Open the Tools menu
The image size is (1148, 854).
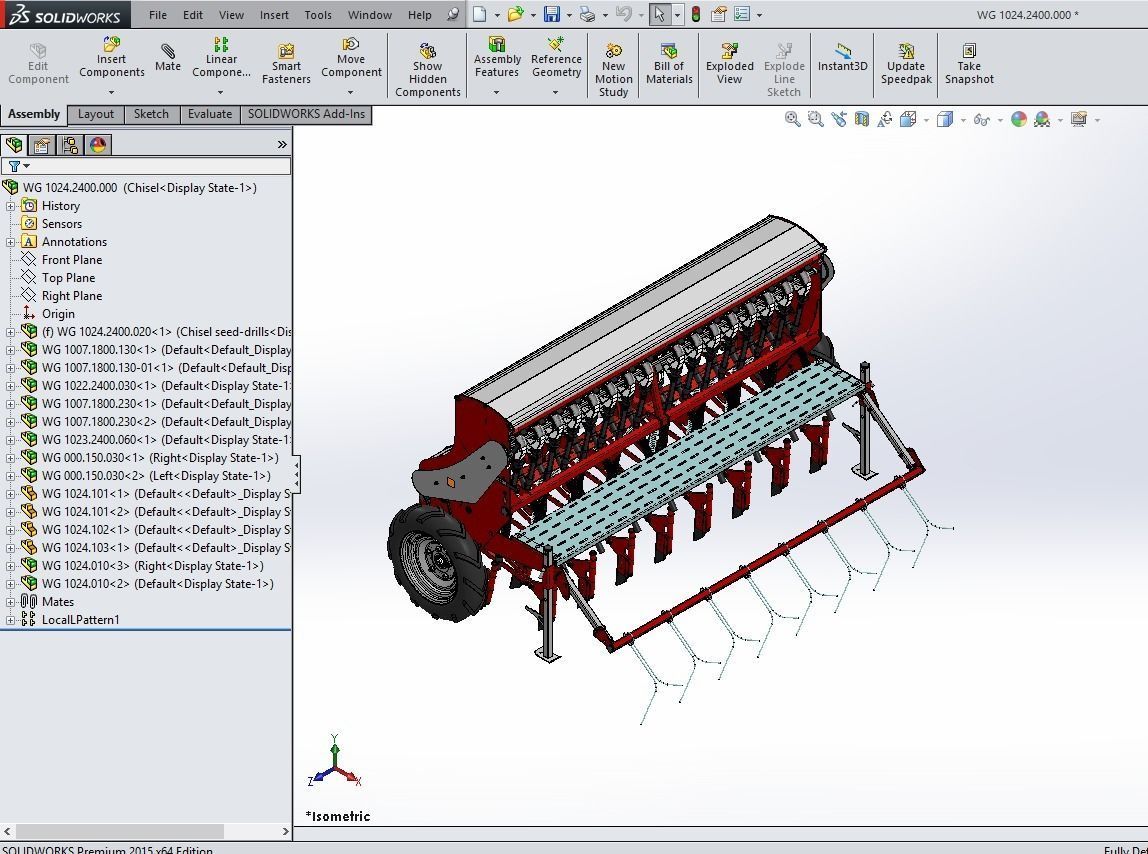(318, 15)
